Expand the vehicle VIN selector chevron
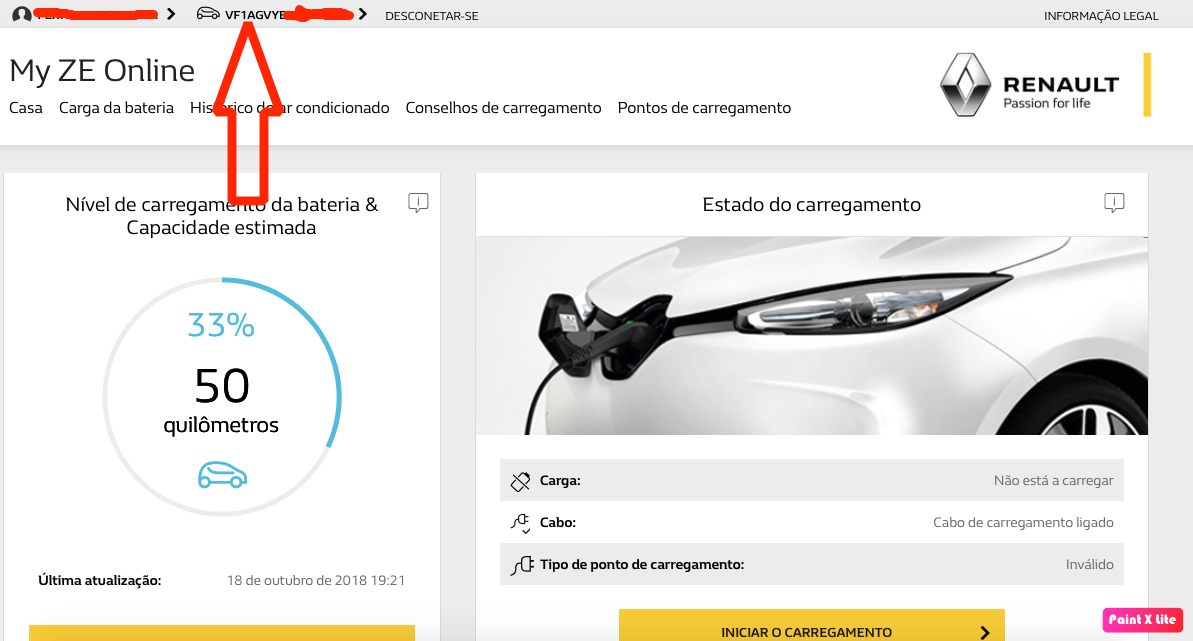1193x641 pixels. click(x=363, y=14)
